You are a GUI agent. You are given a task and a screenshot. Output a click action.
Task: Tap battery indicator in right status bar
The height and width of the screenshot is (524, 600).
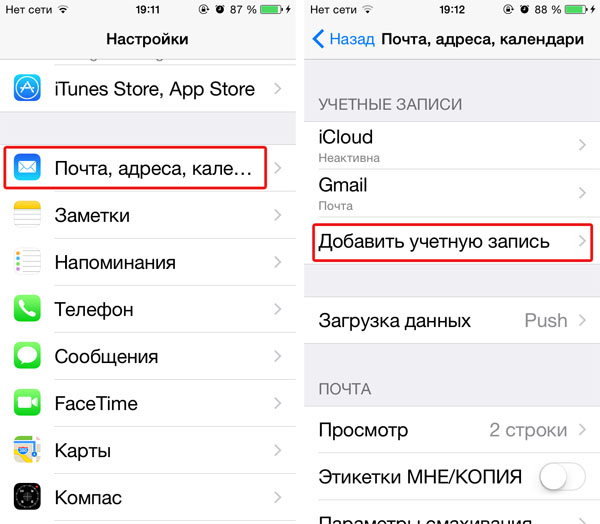pos(577,10)
